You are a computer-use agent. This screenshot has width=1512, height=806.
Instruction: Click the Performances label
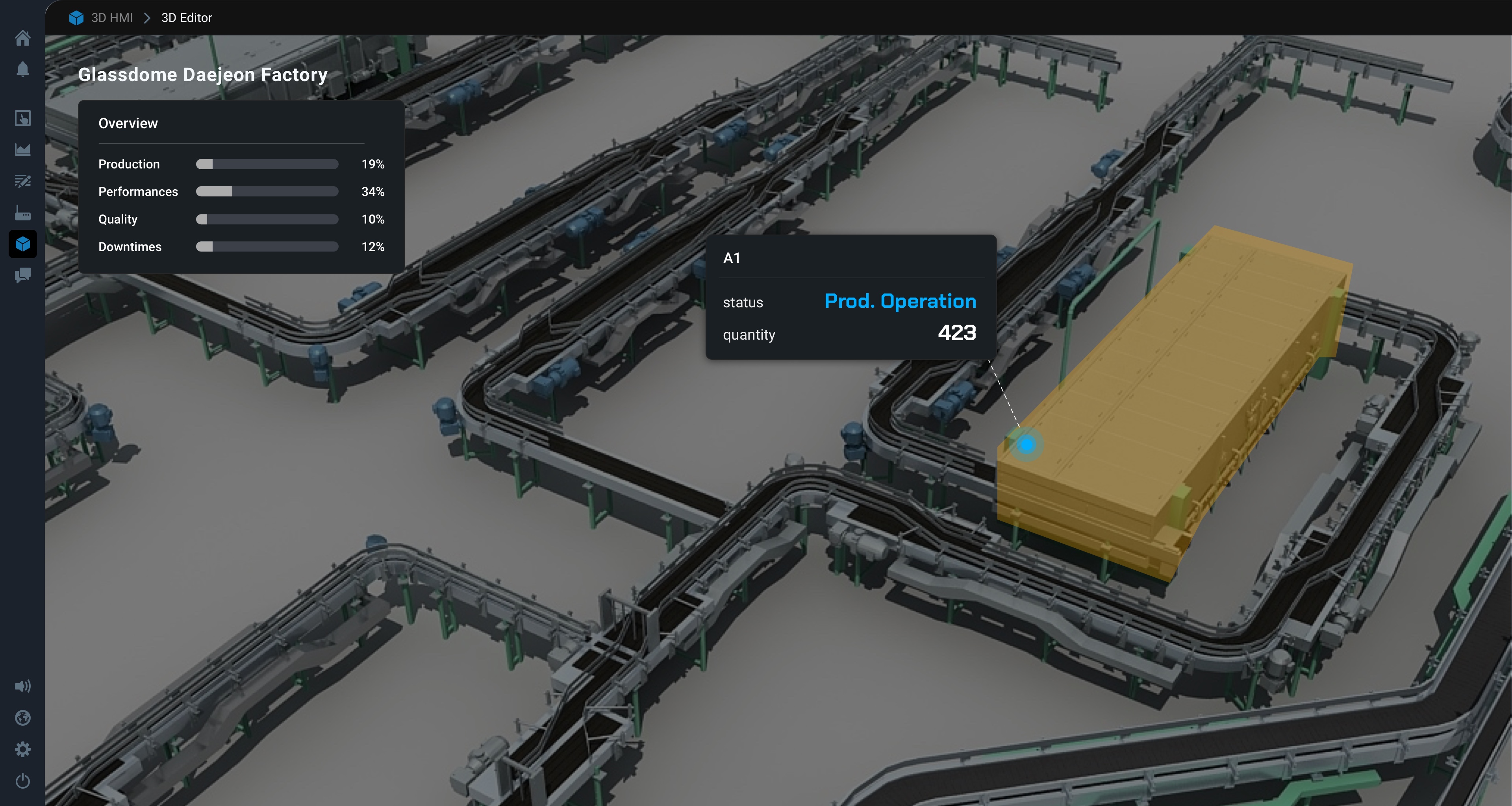tap(138, 192)
